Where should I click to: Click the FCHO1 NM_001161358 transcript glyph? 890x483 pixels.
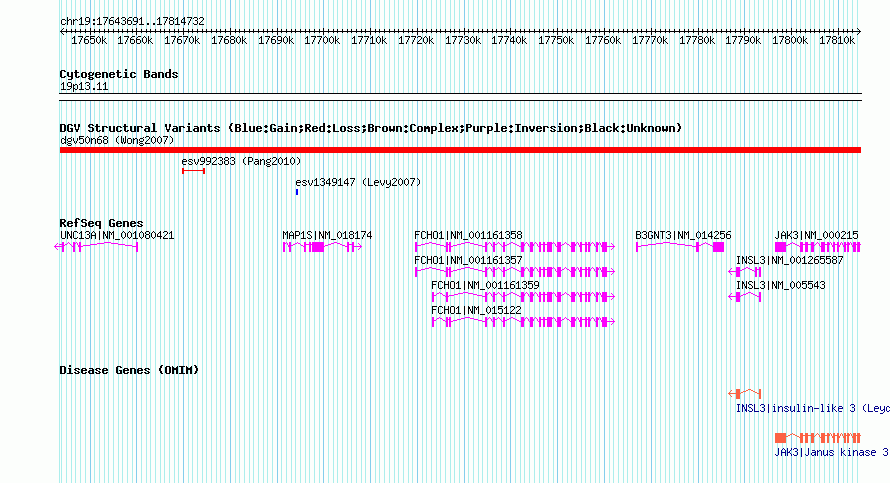tap(515, 246)
